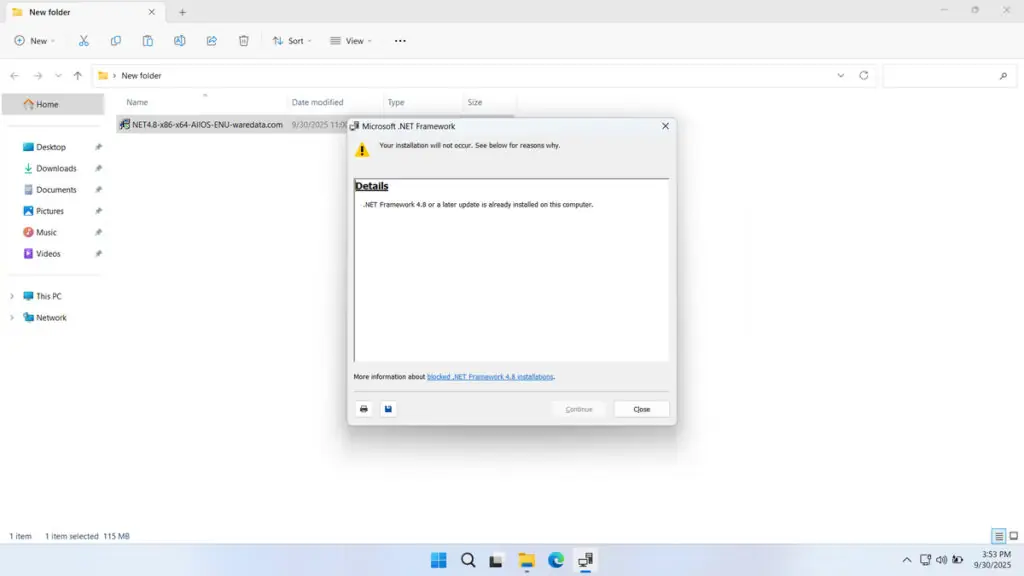Open the Sort dropdown

292,41
